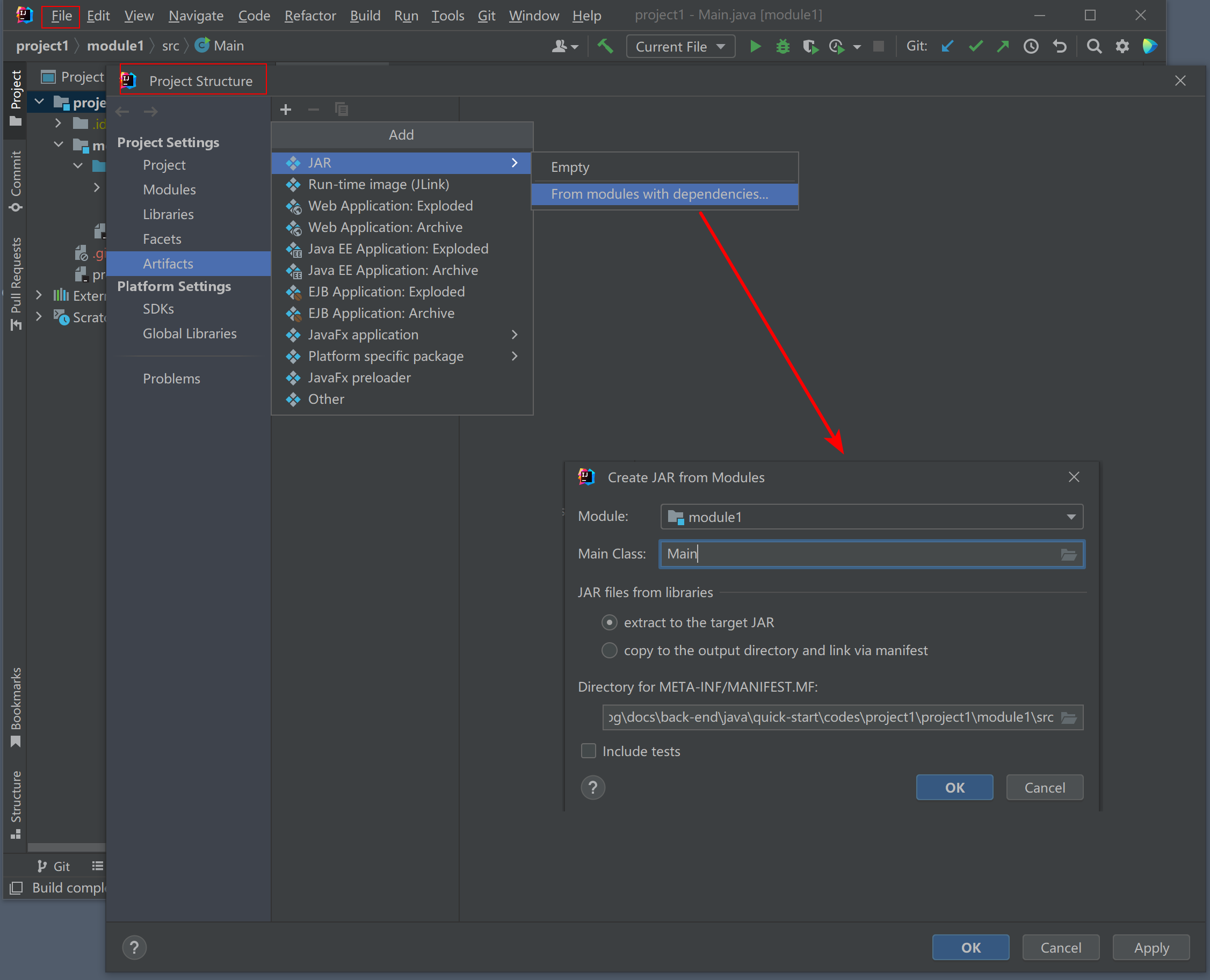Select Artifacts in Project Settings

click(189, 264)
